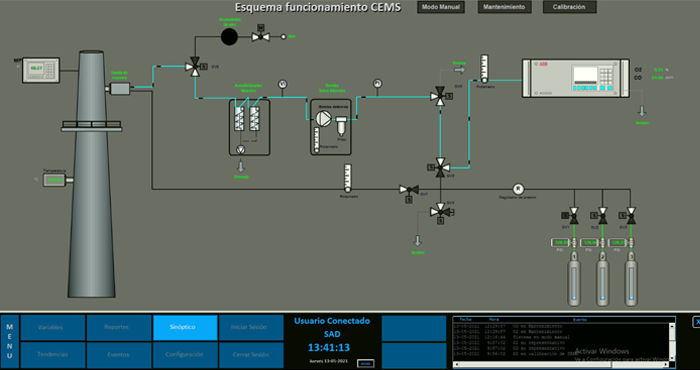Screen dimensions: 700x370
Task: Click the Sonda de muestra probe box
Action: tap(120, 89)
